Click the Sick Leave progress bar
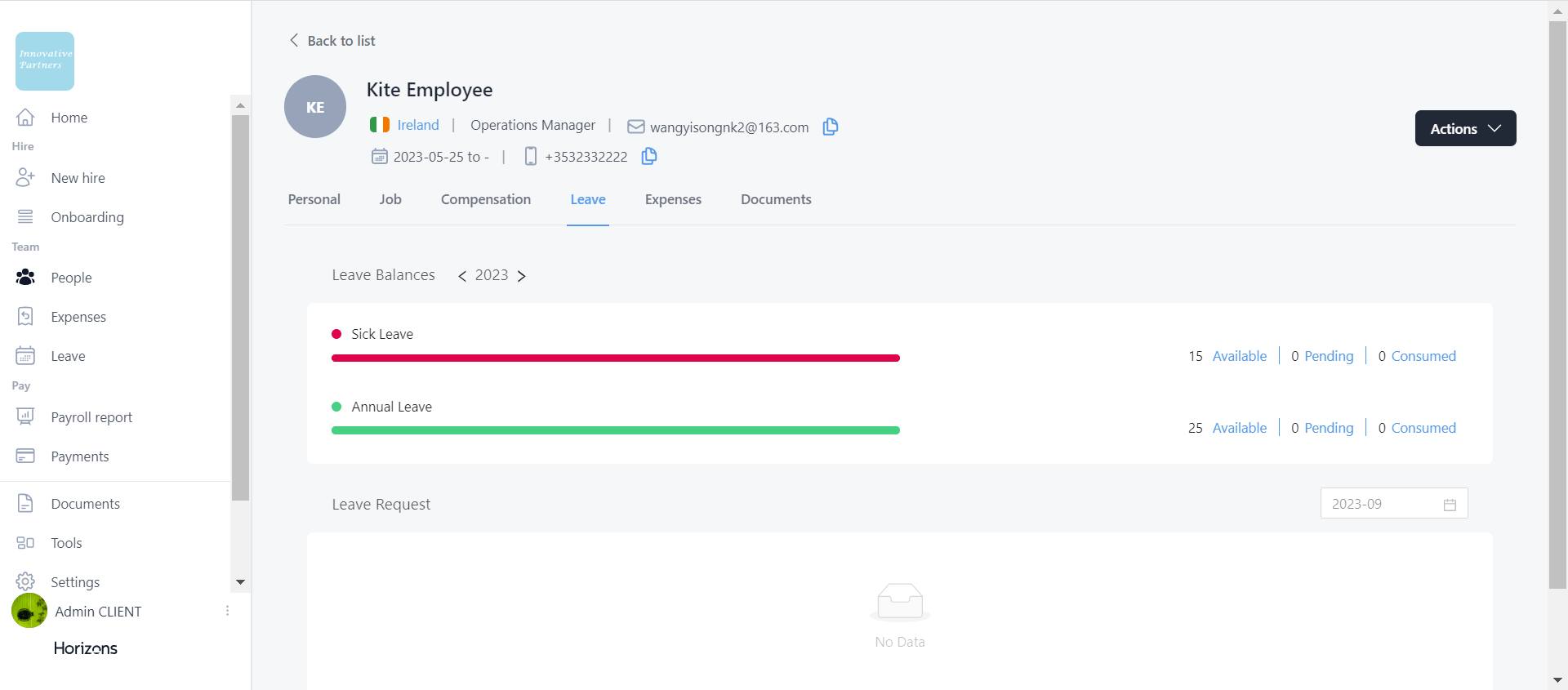 (615, 358)
